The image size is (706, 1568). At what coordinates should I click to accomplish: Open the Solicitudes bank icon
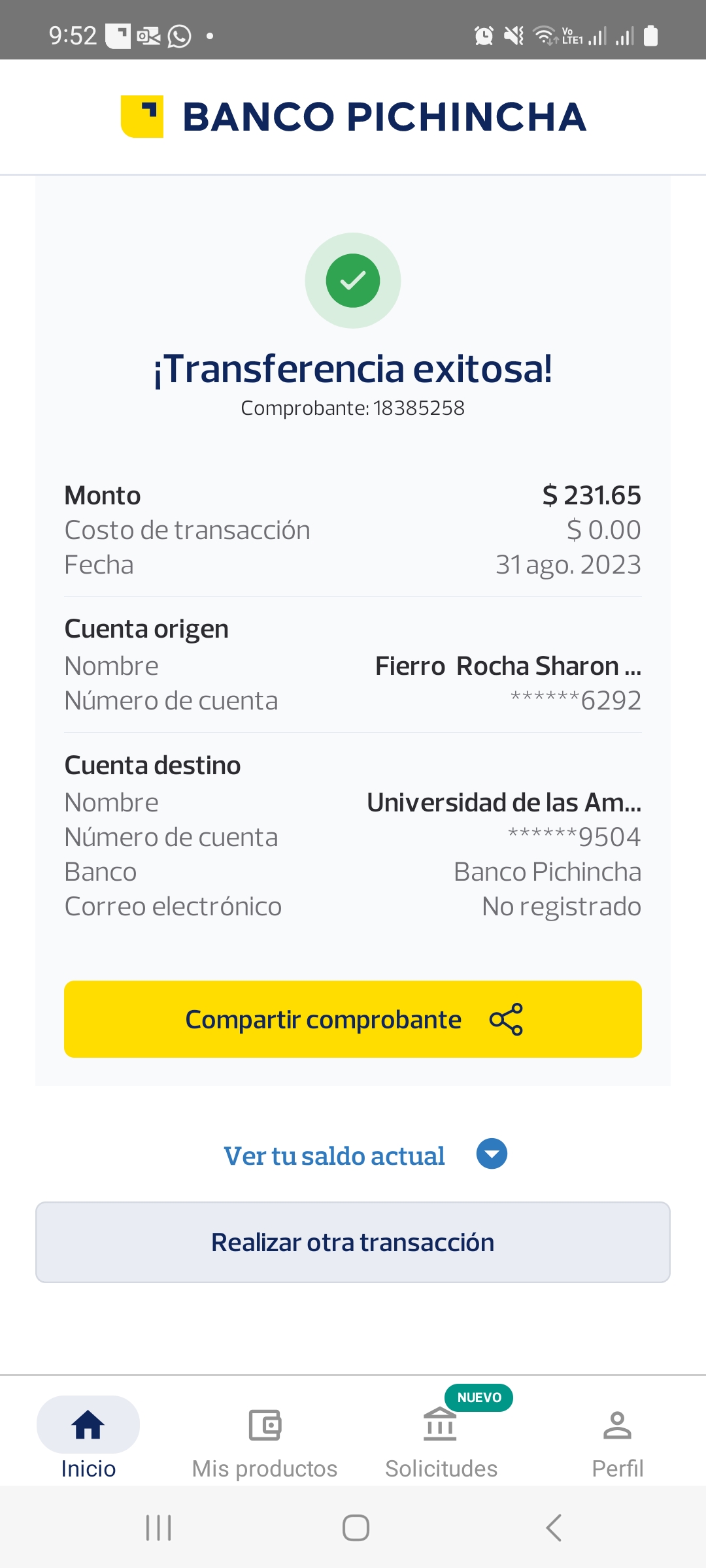point(441,1425)
